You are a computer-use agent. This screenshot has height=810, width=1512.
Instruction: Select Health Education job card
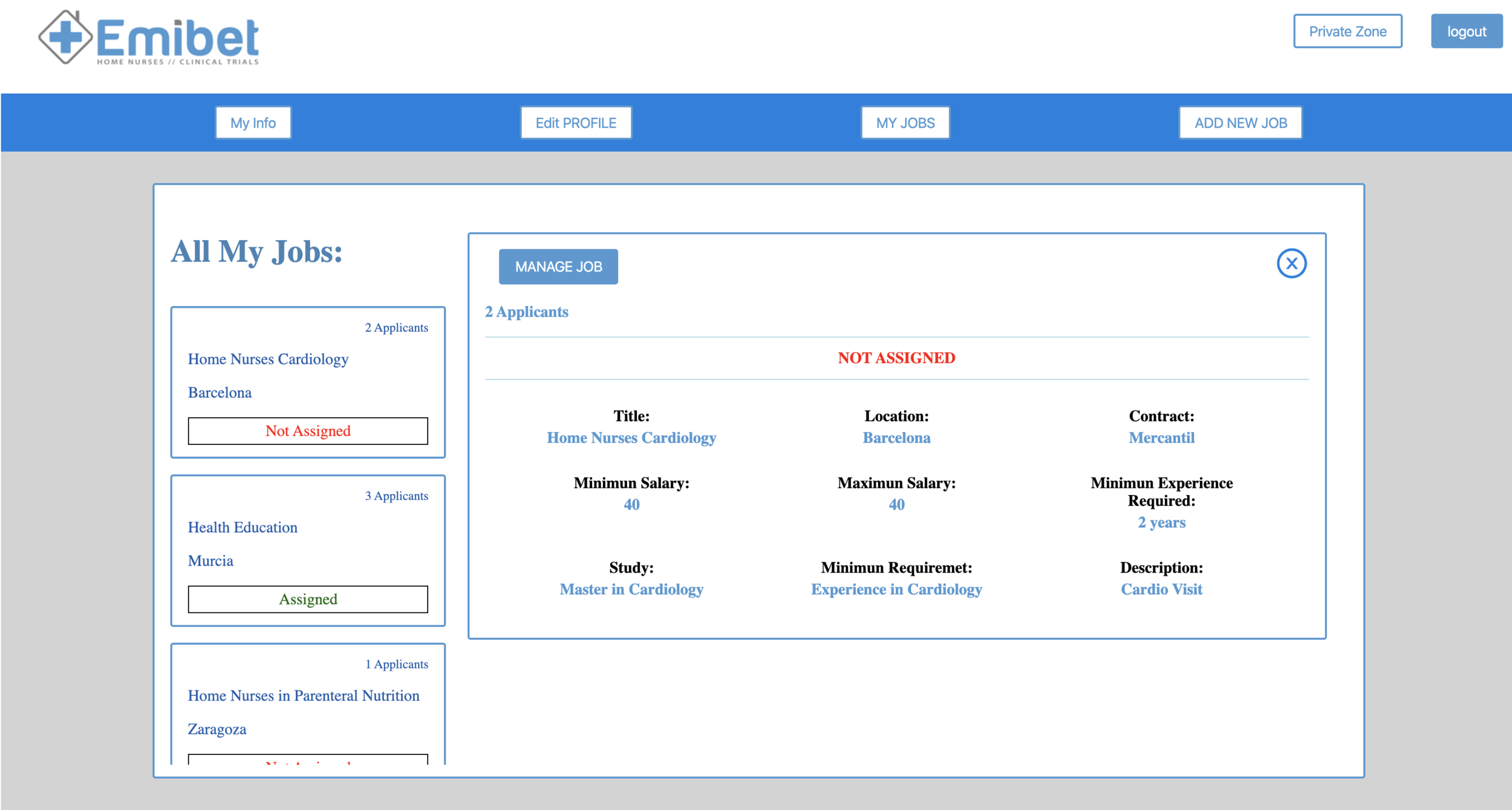pyautogui.click(x=243, y=527)
